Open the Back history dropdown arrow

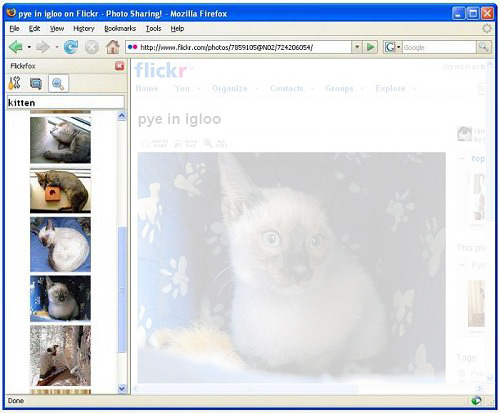coord(29,47)
